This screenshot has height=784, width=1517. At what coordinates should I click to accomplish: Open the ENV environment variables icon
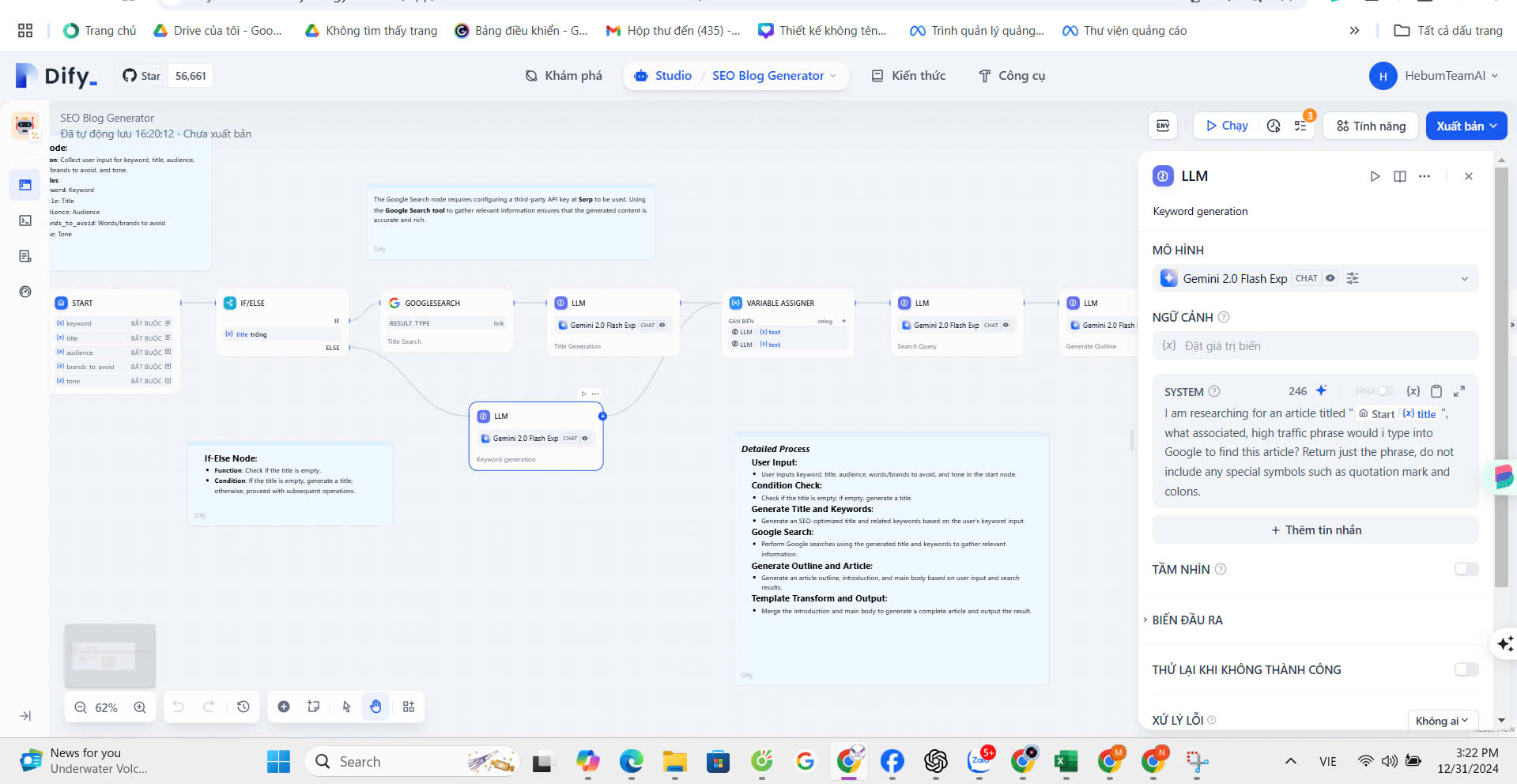click(1163, 126)
